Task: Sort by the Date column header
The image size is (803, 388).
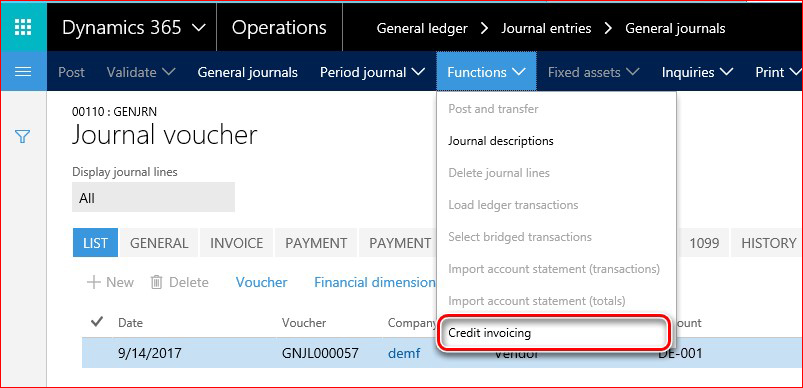Action: coord(130,323)
